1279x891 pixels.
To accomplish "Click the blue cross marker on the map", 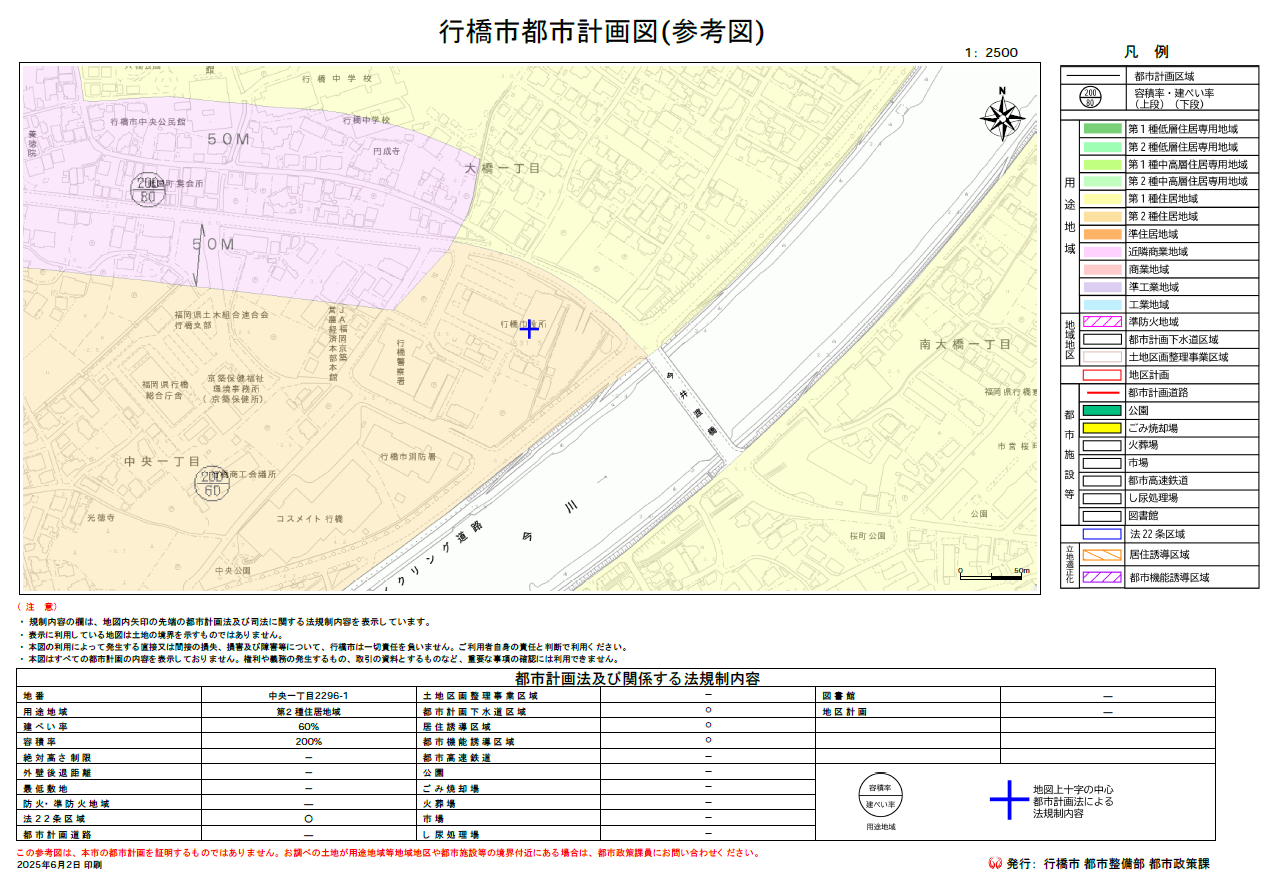I will [530, 329].
